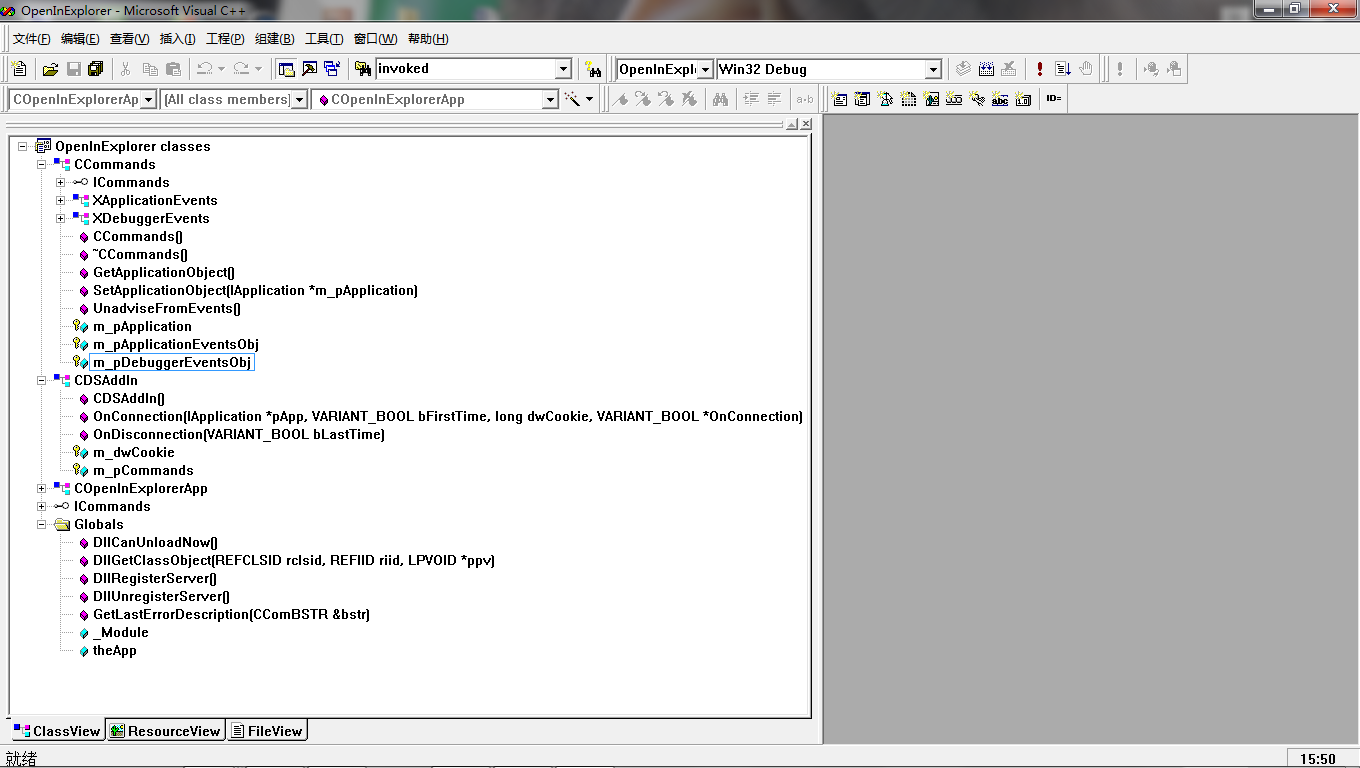Open the All class members filter dropdown
The height and width of the screenshot is (768, 1360).
click(x=298, y=100)
